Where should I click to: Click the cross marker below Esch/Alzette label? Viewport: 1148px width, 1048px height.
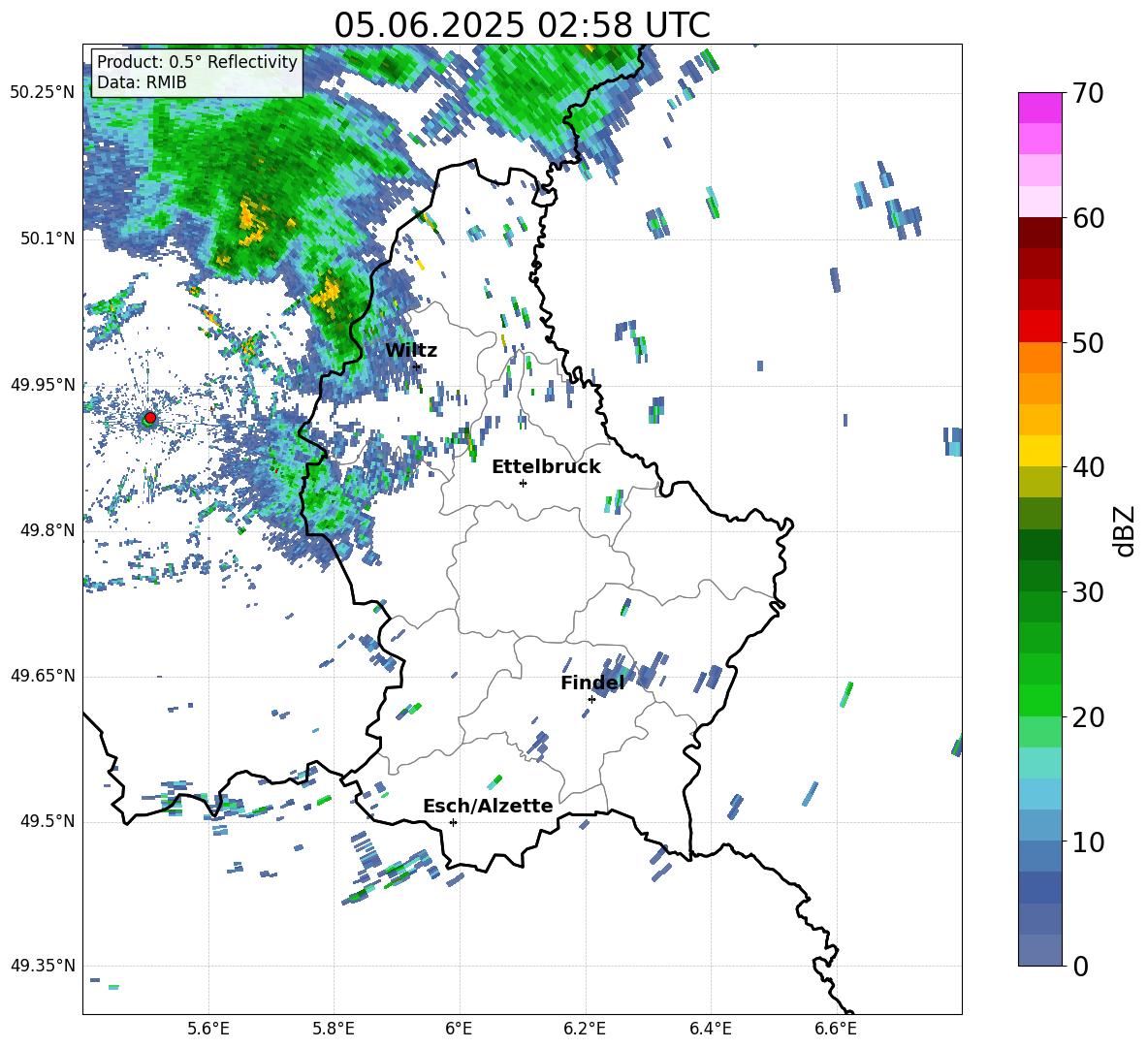click(453, 822)
